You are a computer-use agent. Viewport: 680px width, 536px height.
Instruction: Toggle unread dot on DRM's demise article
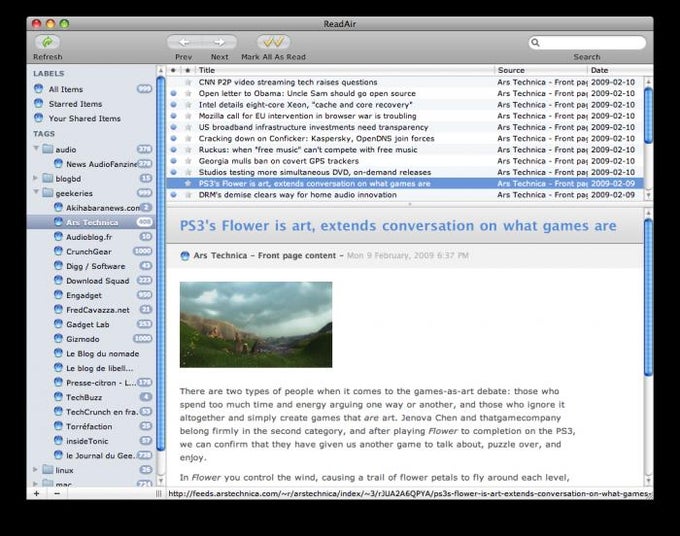click(x=173, y=195)
